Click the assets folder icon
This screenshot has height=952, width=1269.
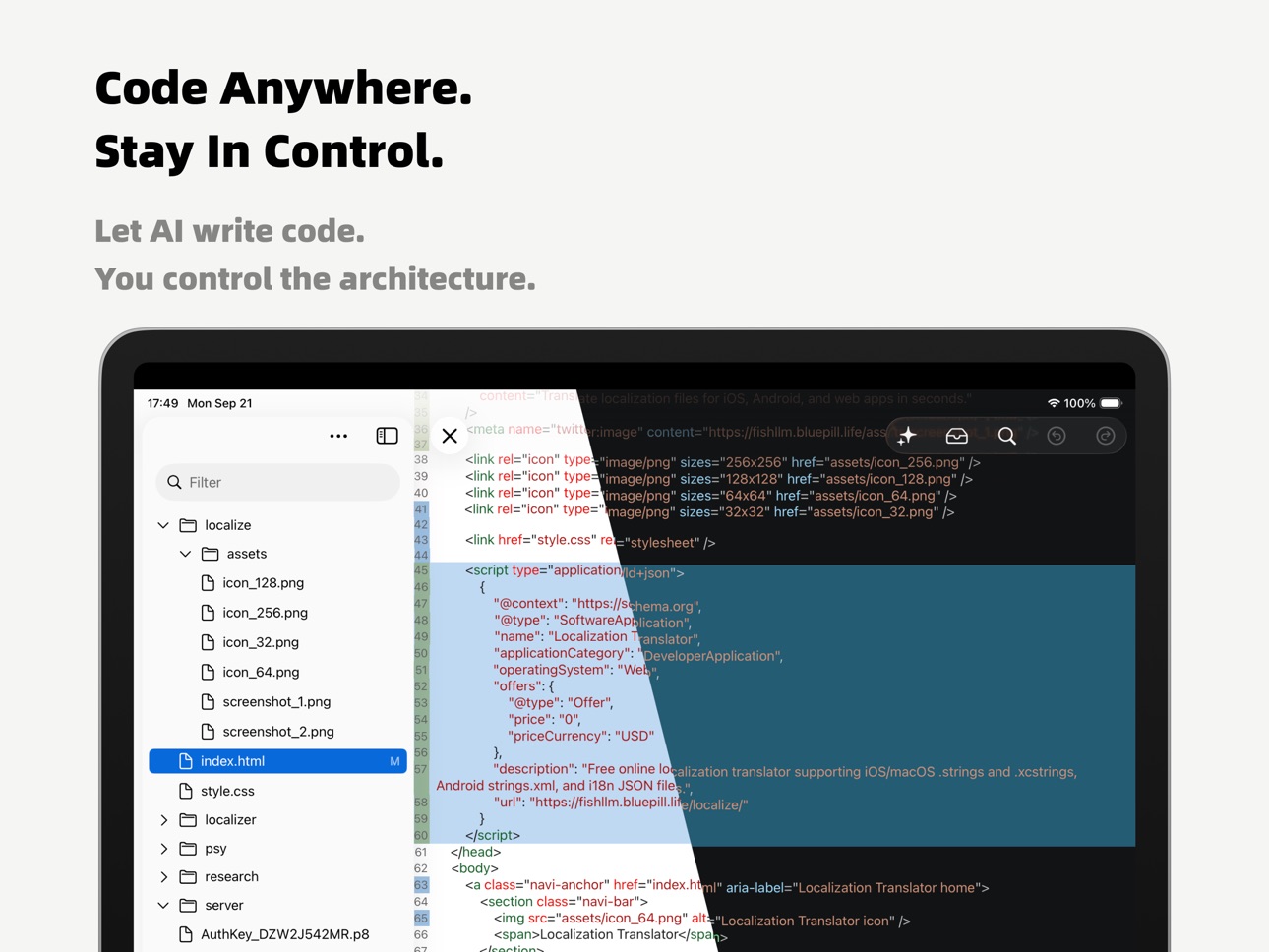click(x=210, y=554)
